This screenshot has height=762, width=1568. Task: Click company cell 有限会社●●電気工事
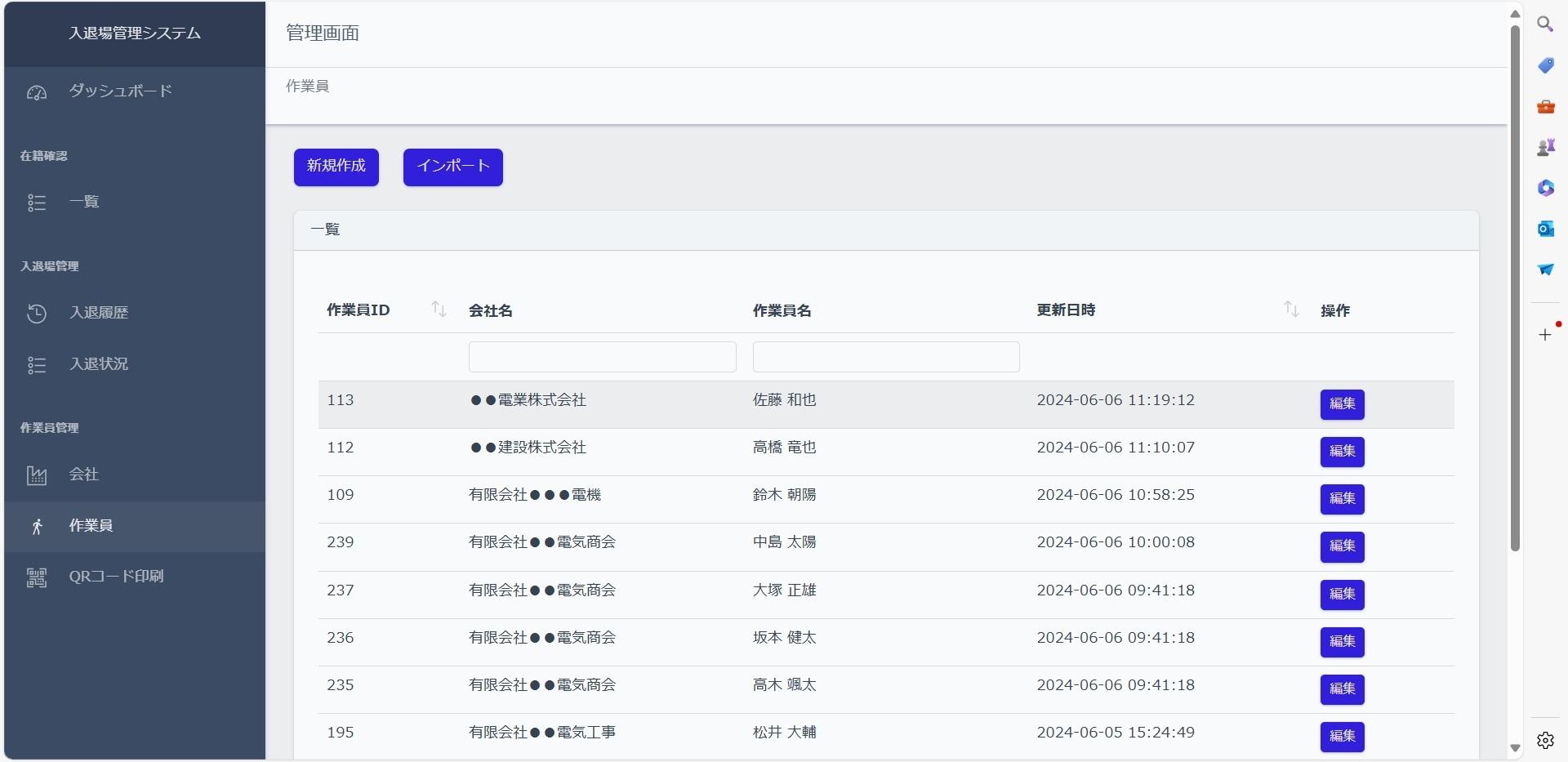[542, 733]
